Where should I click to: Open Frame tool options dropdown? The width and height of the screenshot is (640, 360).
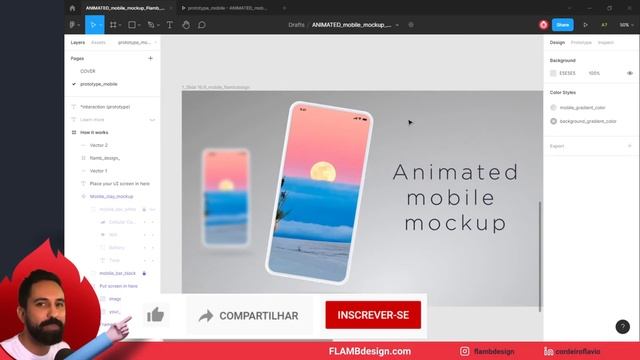[x=120, y=25]
